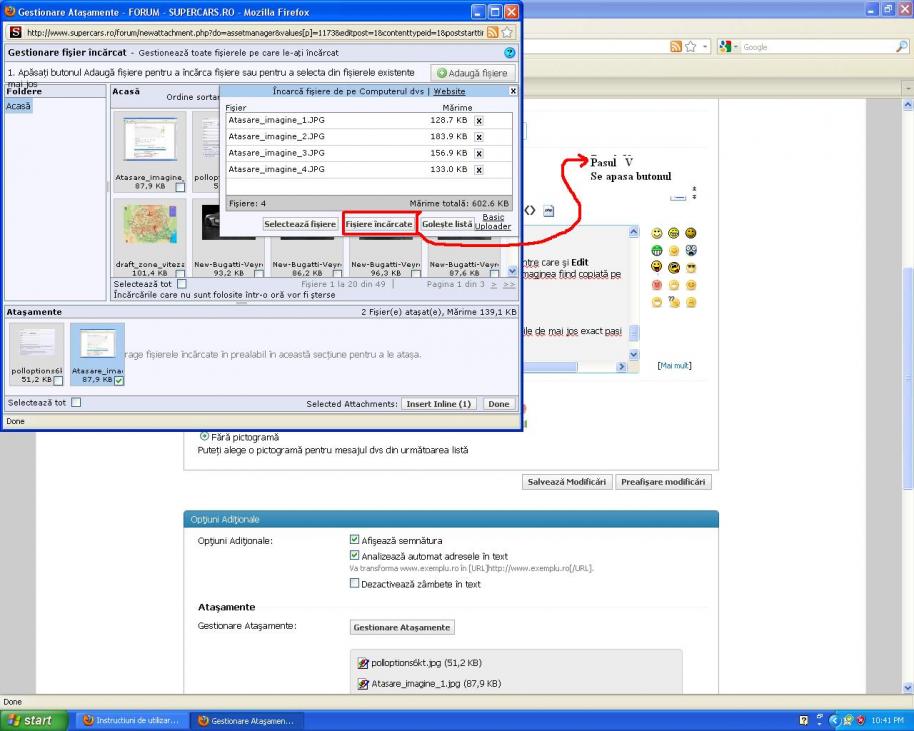Click the Google search magnifier icon
This screenshot has height=731, width=914.
[901, 47]
